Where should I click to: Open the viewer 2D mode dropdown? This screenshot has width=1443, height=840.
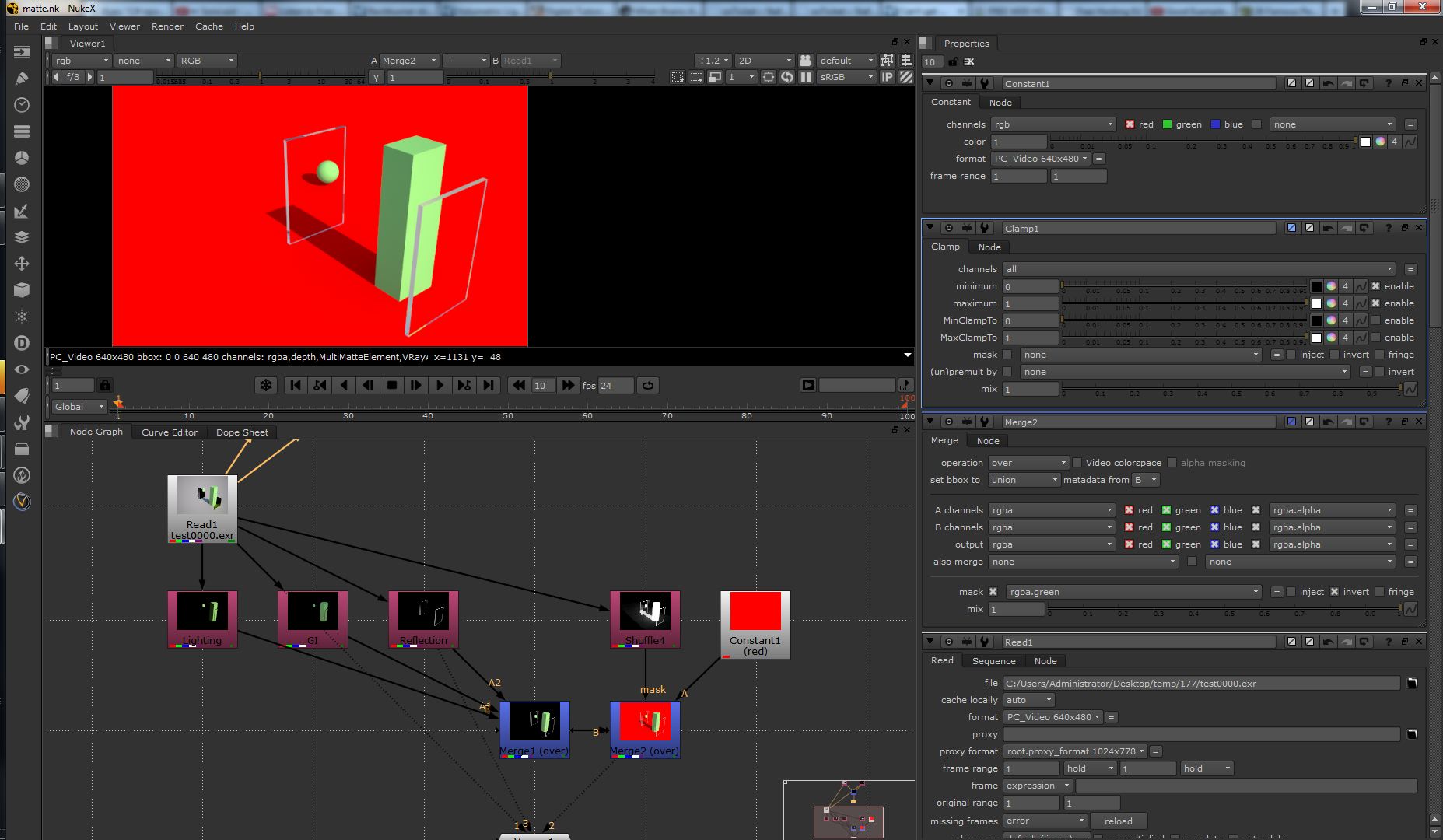pyautogui.click(x=765, y=61)
